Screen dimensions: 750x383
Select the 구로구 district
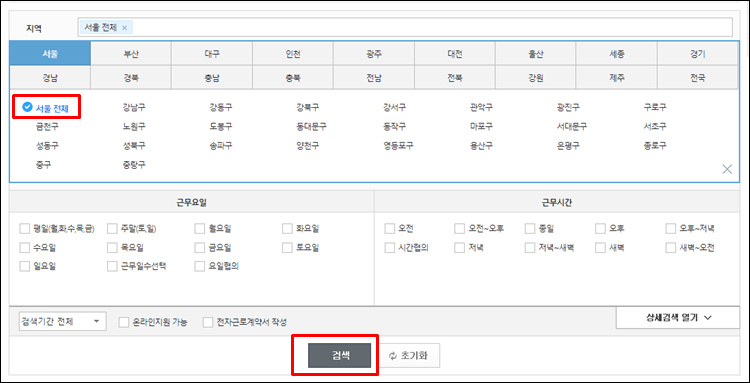(655, 107)
